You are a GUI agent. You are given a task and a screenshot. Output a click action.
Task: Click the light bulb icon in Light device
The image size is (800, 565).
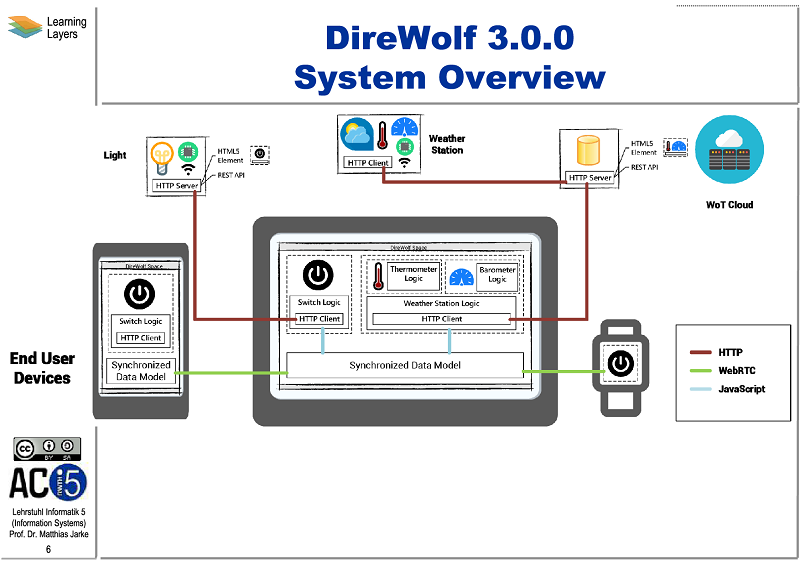tap(162, 159)
